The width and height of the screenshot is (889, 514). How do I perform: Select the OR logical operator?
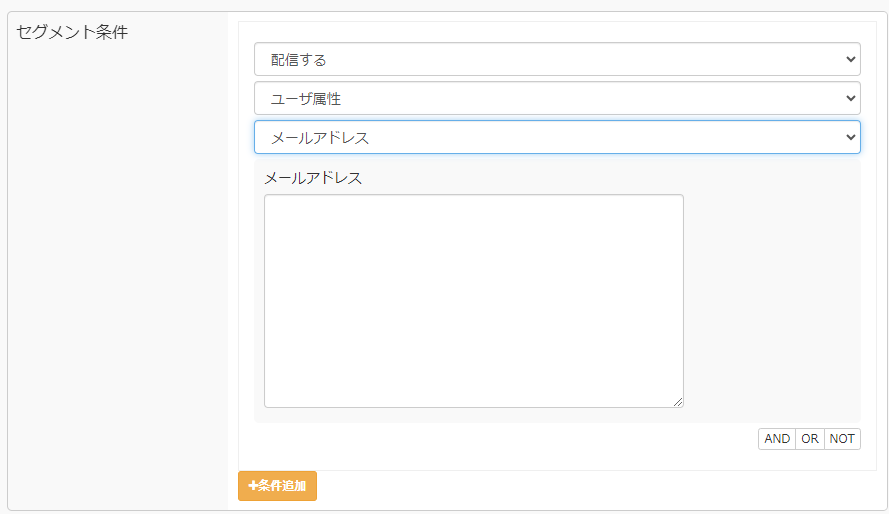tap(810, 439)
